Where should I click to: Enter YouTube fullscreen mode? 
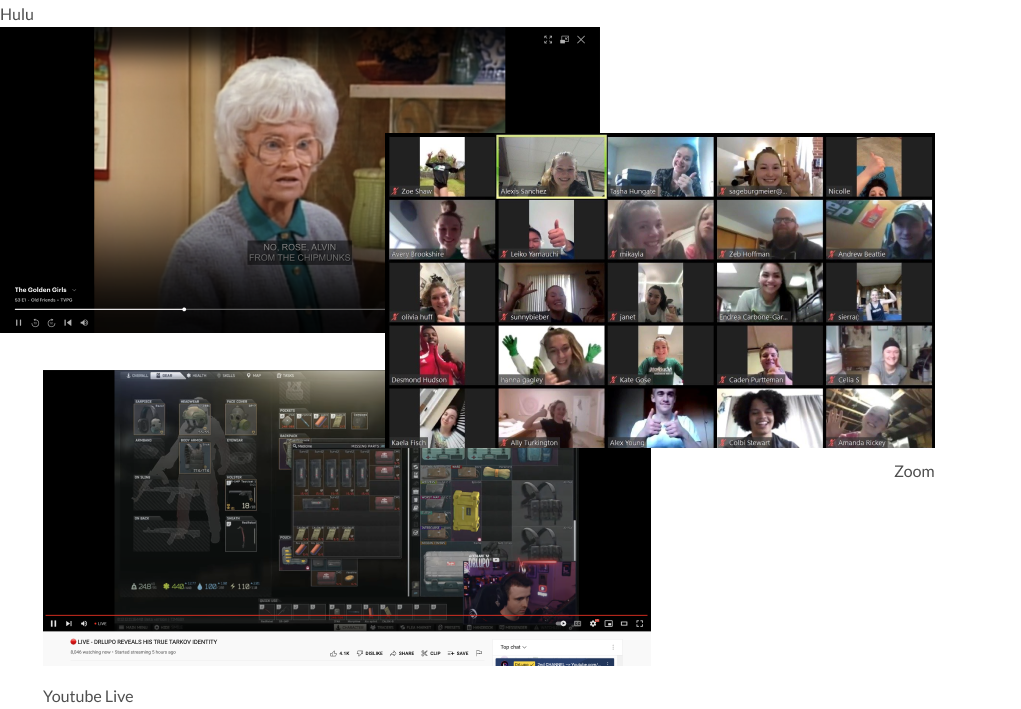coord(639,624)
